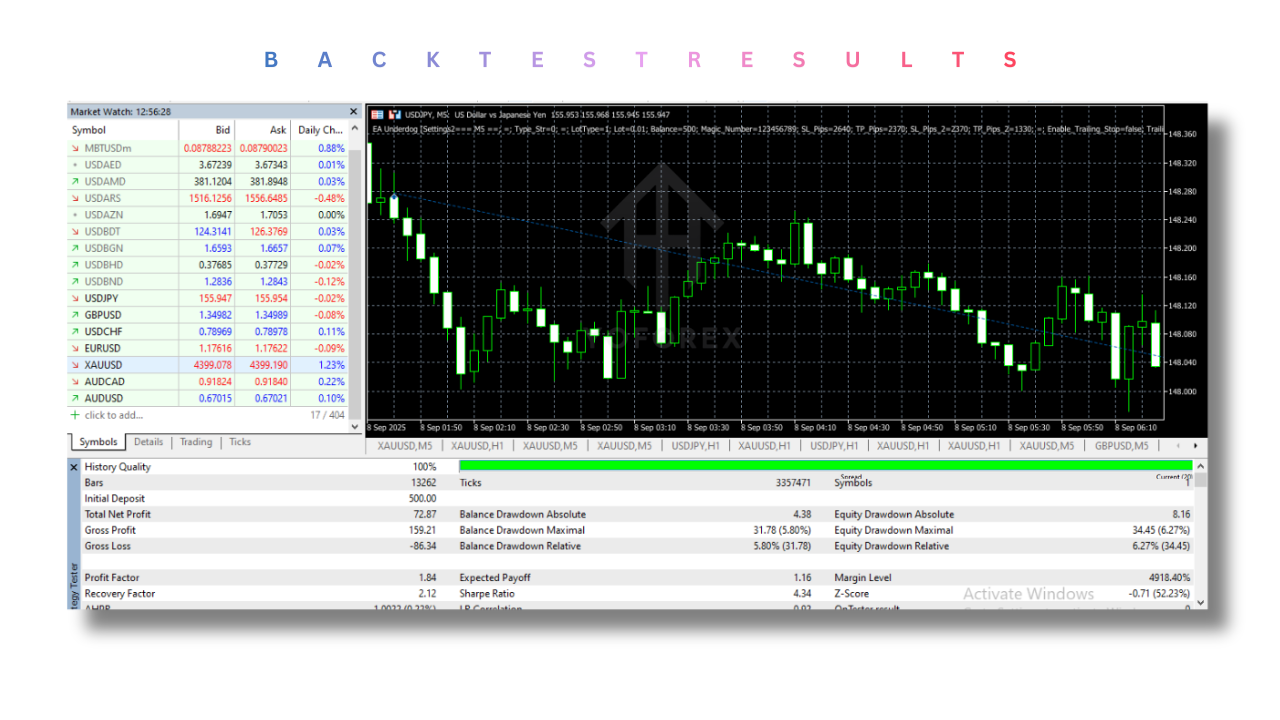View the Ticks tab
The image size is (1280, 720).
click(239, 441)
